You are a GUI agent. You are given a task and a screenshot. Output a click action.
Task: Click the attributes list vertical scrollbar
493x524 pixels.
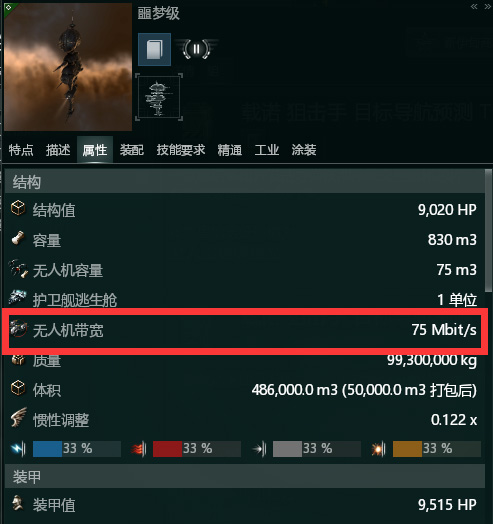click(488, 231)
